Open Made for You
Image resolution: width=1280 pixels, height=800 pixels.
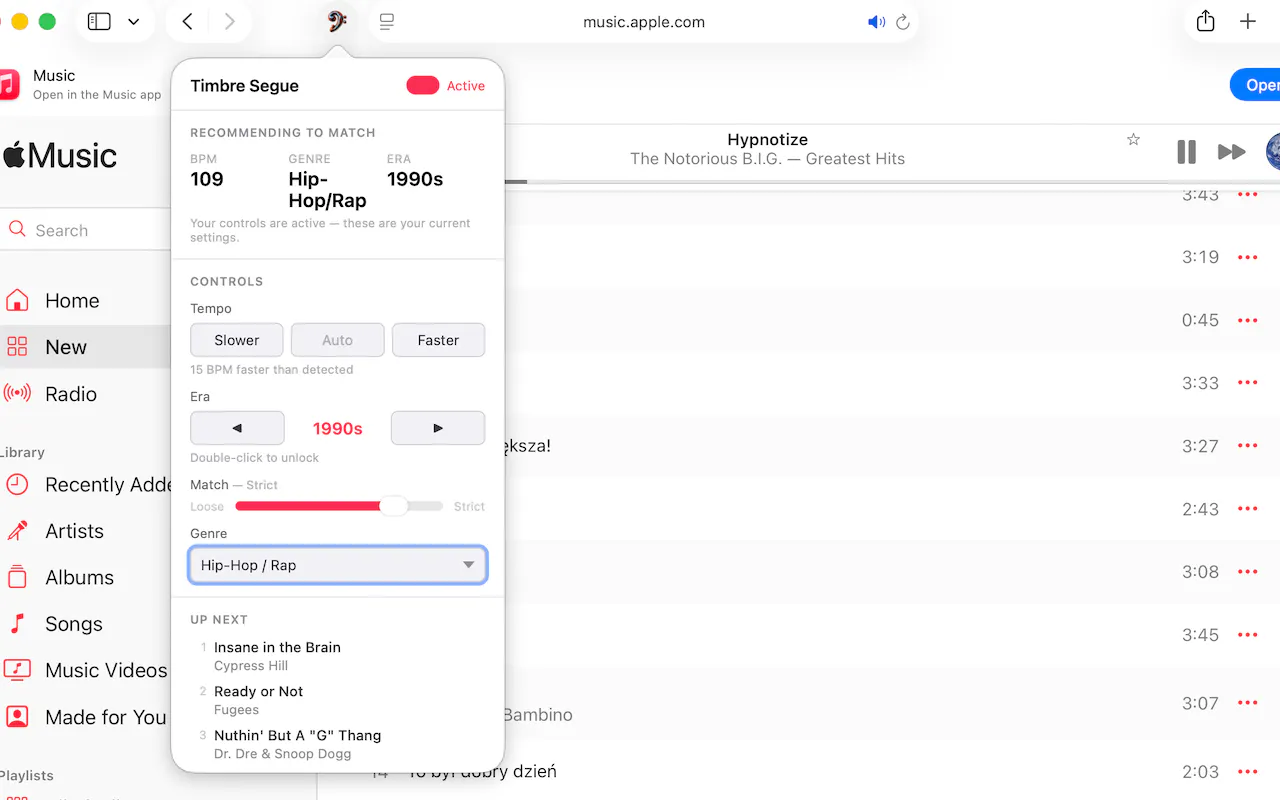pyautogui.click(x=105, y=717)
